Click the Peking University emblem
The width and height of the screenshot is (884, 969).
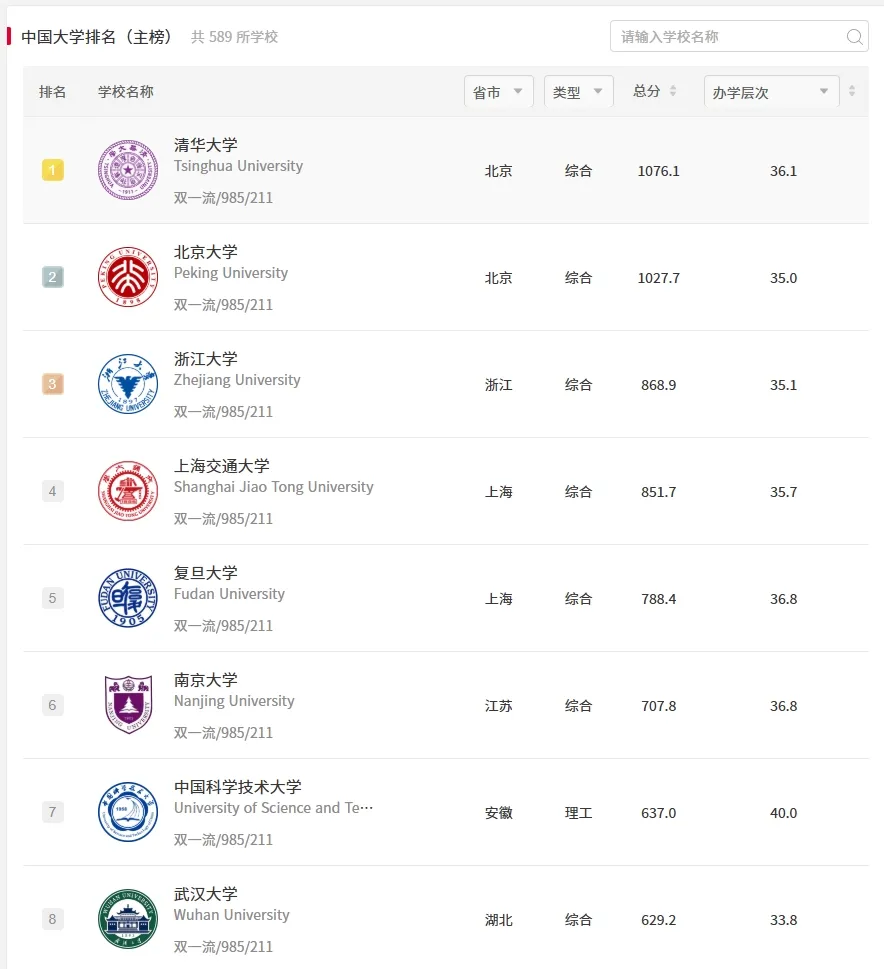click(x=128, y=277)
